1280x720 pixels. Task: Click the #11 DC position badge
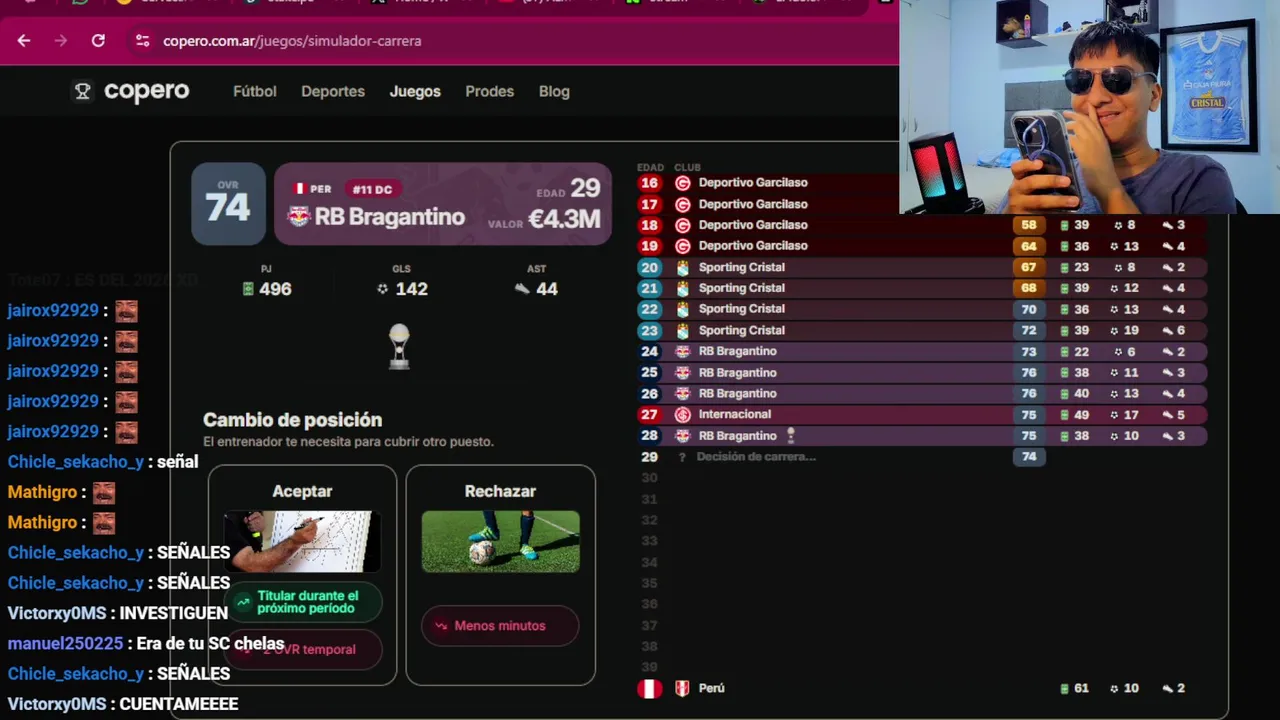tap(371, 189)
